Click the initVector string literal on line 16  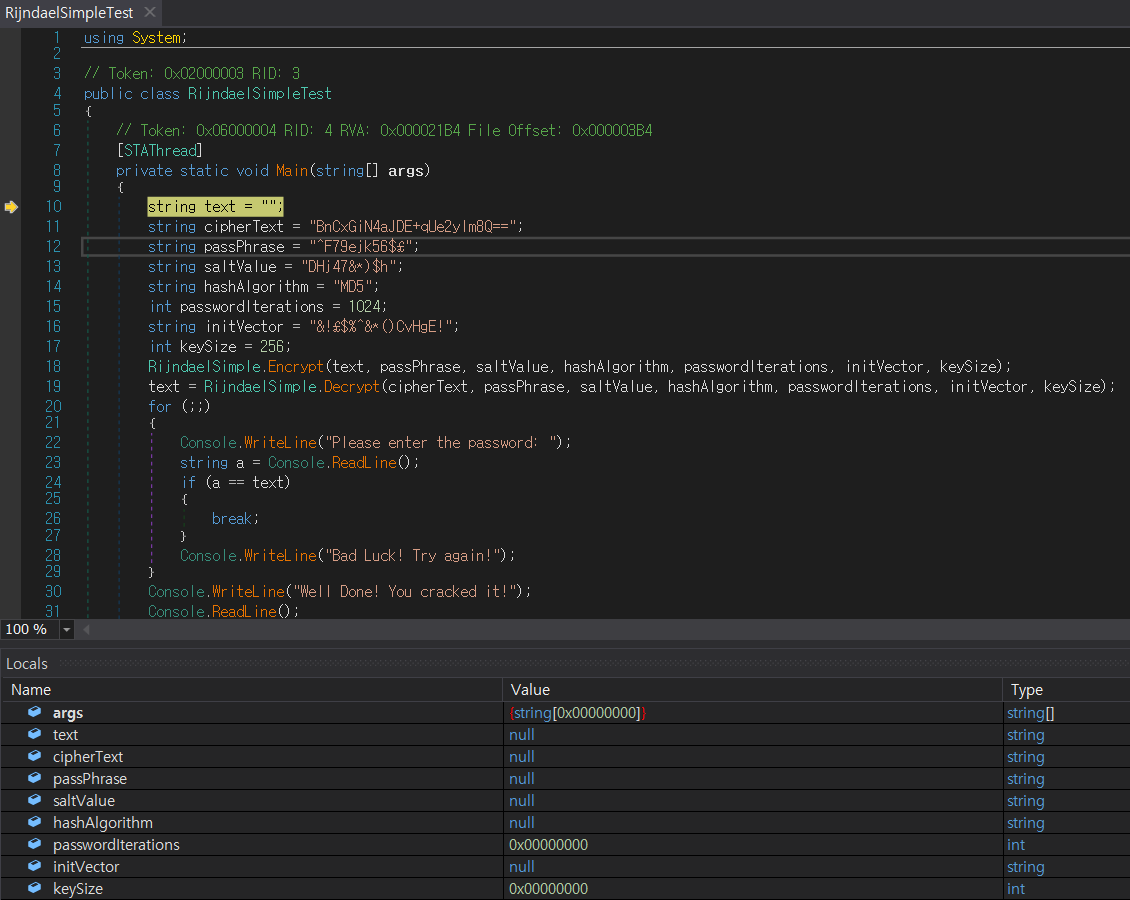click(x=381, y=327)
